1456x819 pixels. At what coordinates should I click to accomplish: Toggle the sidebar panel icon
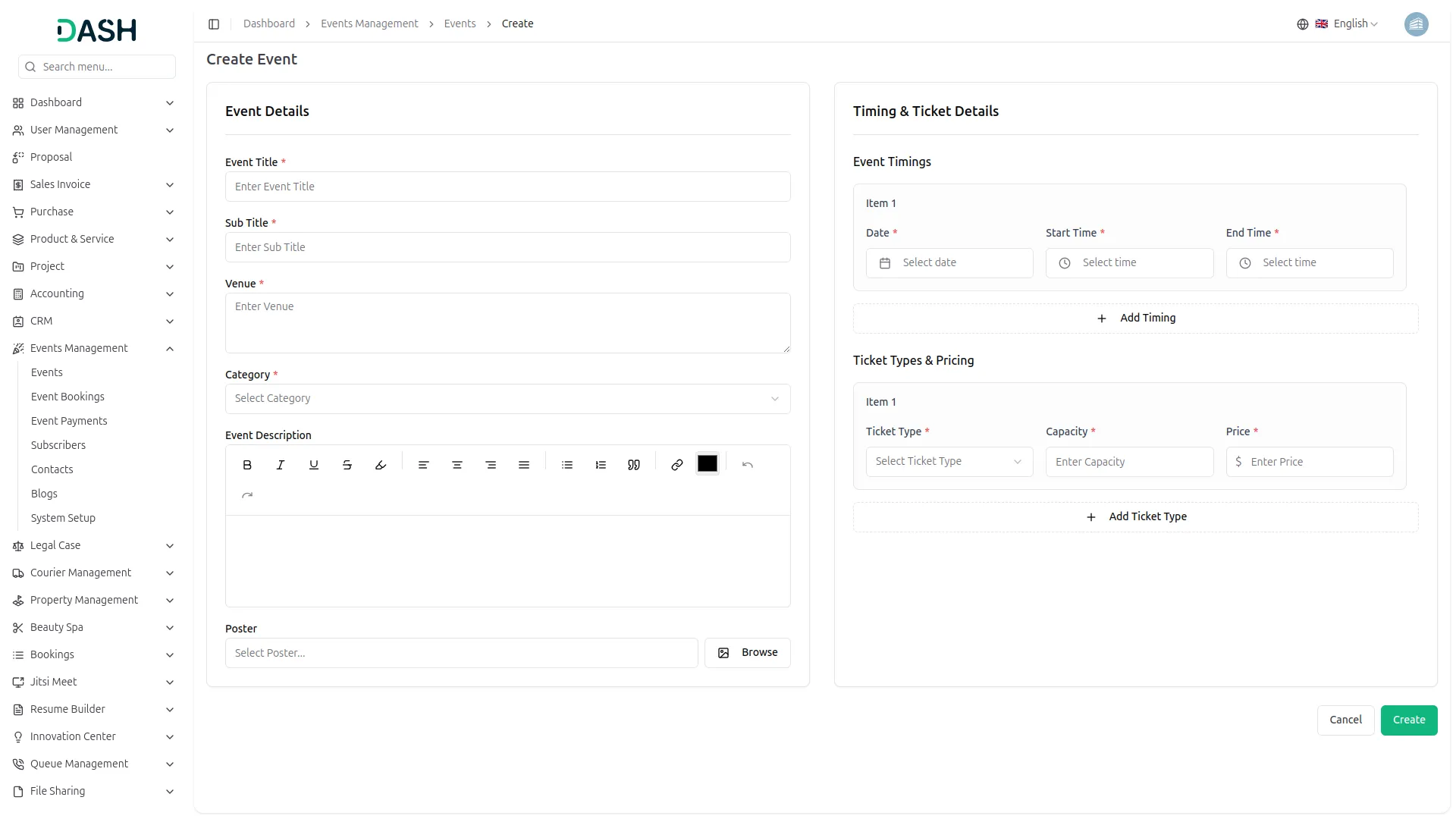[x=214, y=24]
